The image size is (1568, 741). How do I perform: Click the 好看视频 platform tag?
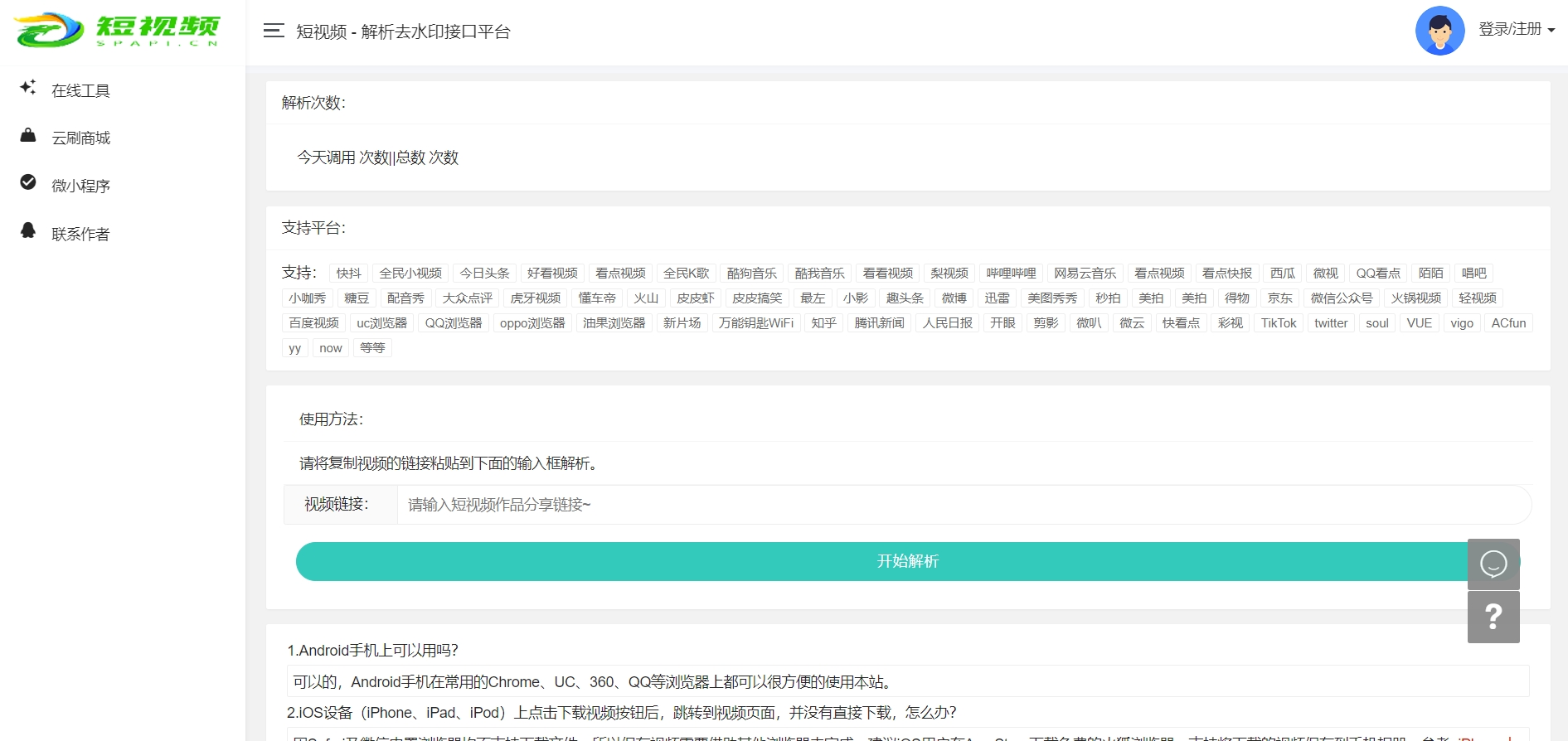tap(552, 274)
